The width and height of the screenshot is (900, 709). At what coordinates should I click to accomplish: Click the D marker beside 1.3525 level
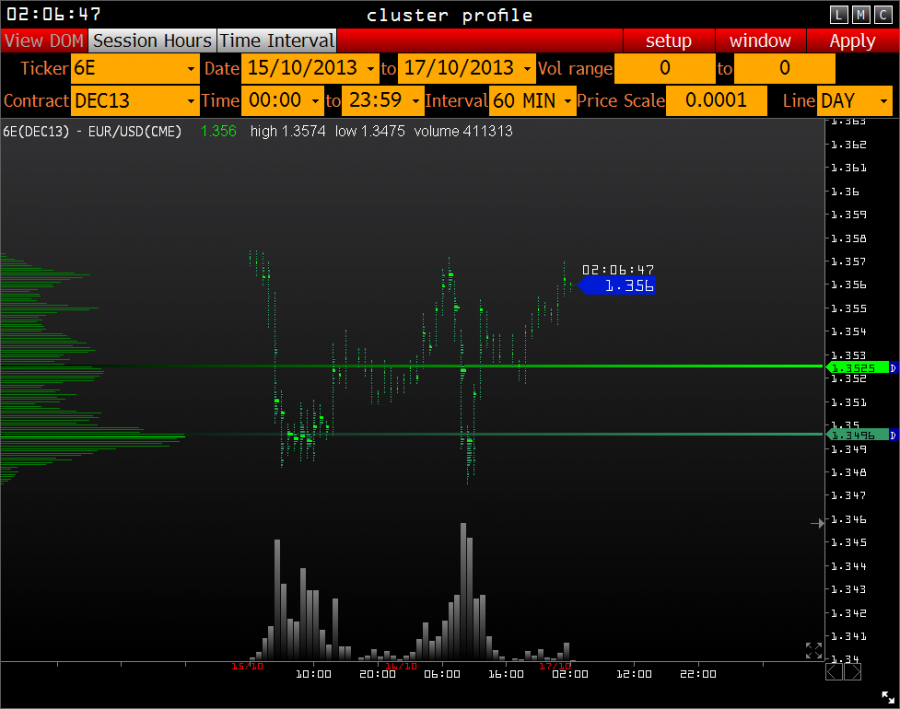894,368
